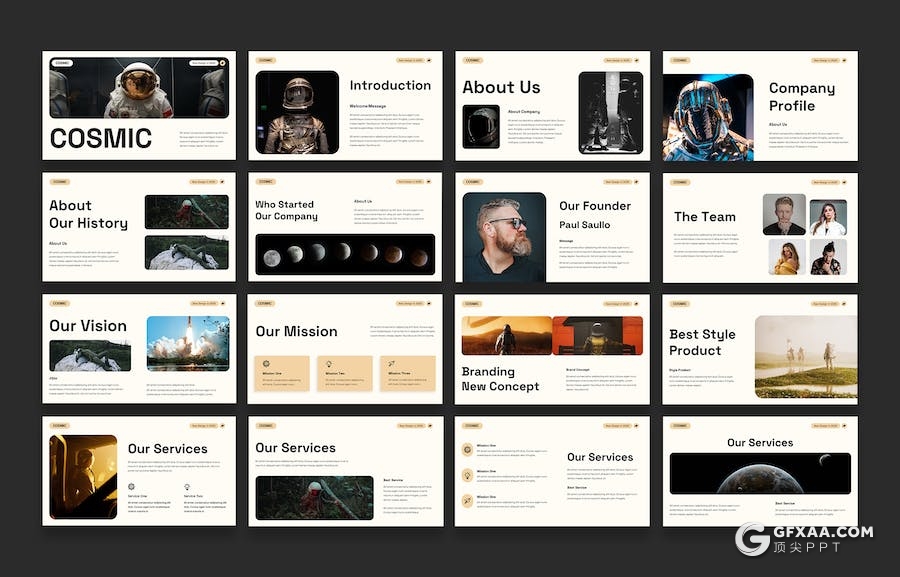Image resolution: width=900 pixels, height=577 pixels.
Task: Click the rocket icon on Mission Three card
Action: pos(391,365)
